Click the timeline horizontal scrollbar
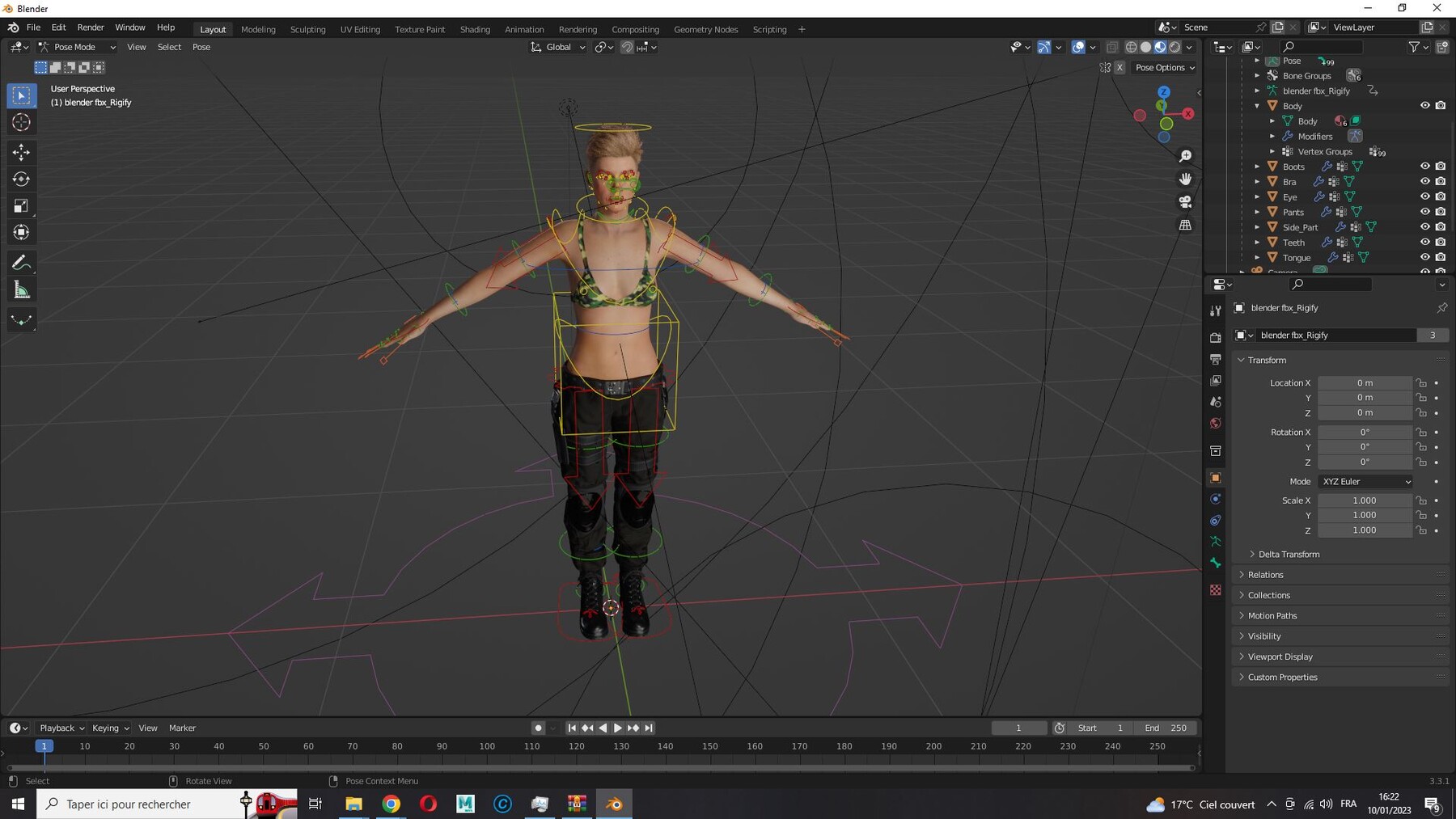The height and width of the screenshot is (819, 1456). tap(600, 767)
